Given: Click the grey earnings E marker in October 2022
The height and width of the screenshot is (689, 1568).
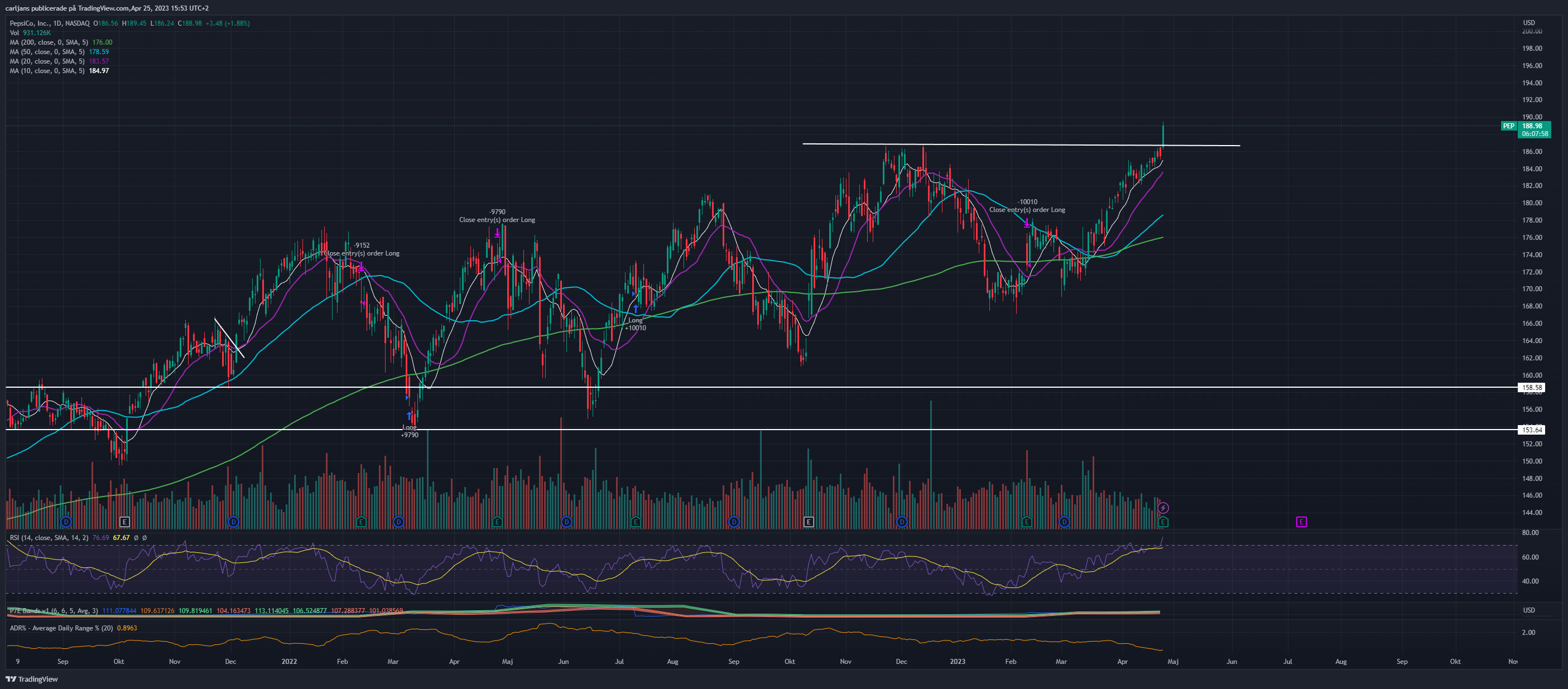Looking at the screenshot, I should pos(809,522).
